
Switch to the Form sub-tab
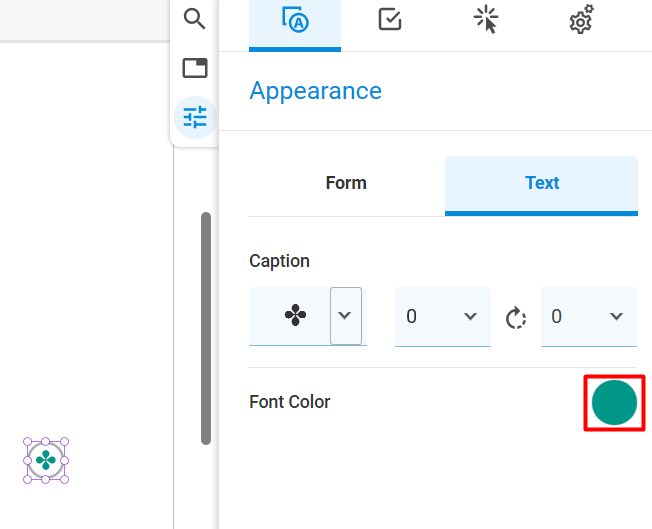click(x=346, y=183)
